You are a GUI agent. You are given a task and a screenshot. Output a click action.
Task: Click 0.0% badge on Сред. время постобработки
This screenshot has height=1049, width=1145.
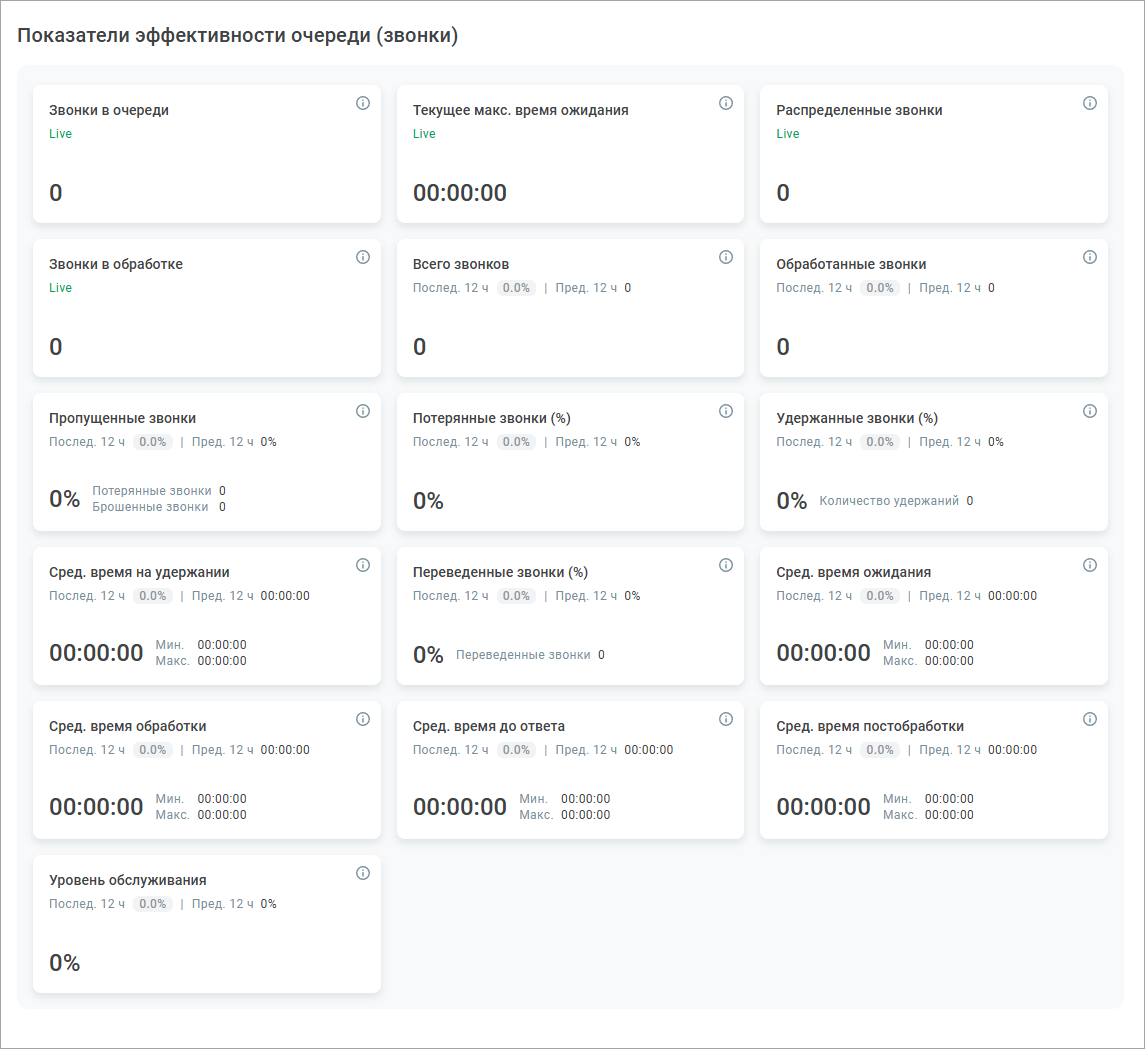coord(880,750)
